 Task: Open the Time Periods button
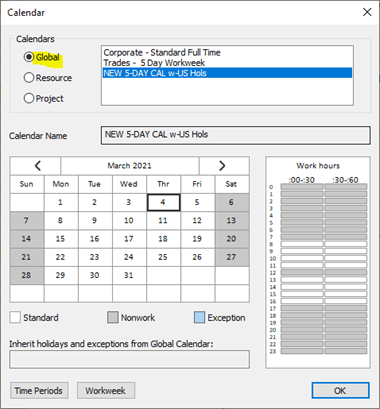click(x=39, y=390)
